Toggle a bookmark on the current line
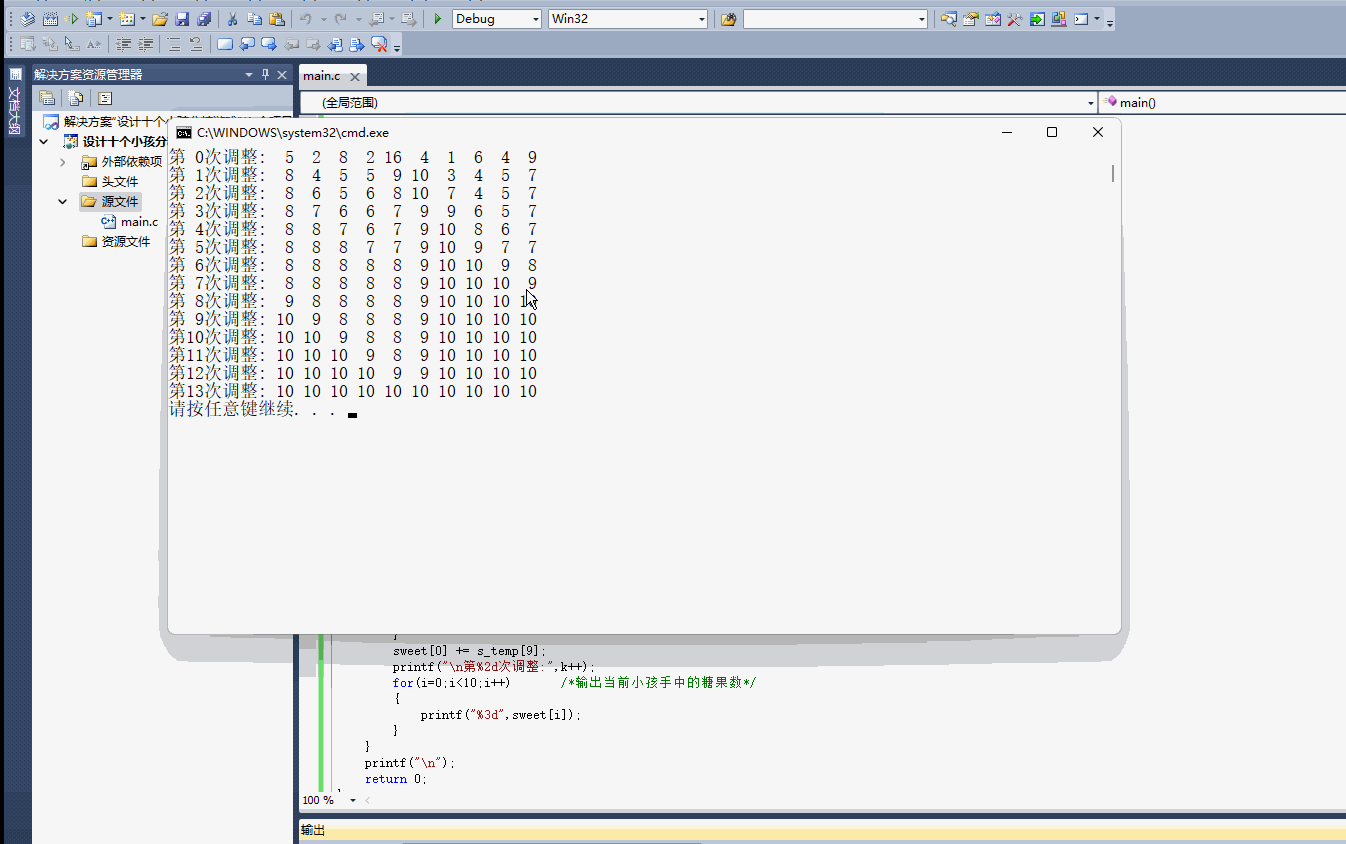This screenshot has height=844, width=1346. click(x=225, y=44)
